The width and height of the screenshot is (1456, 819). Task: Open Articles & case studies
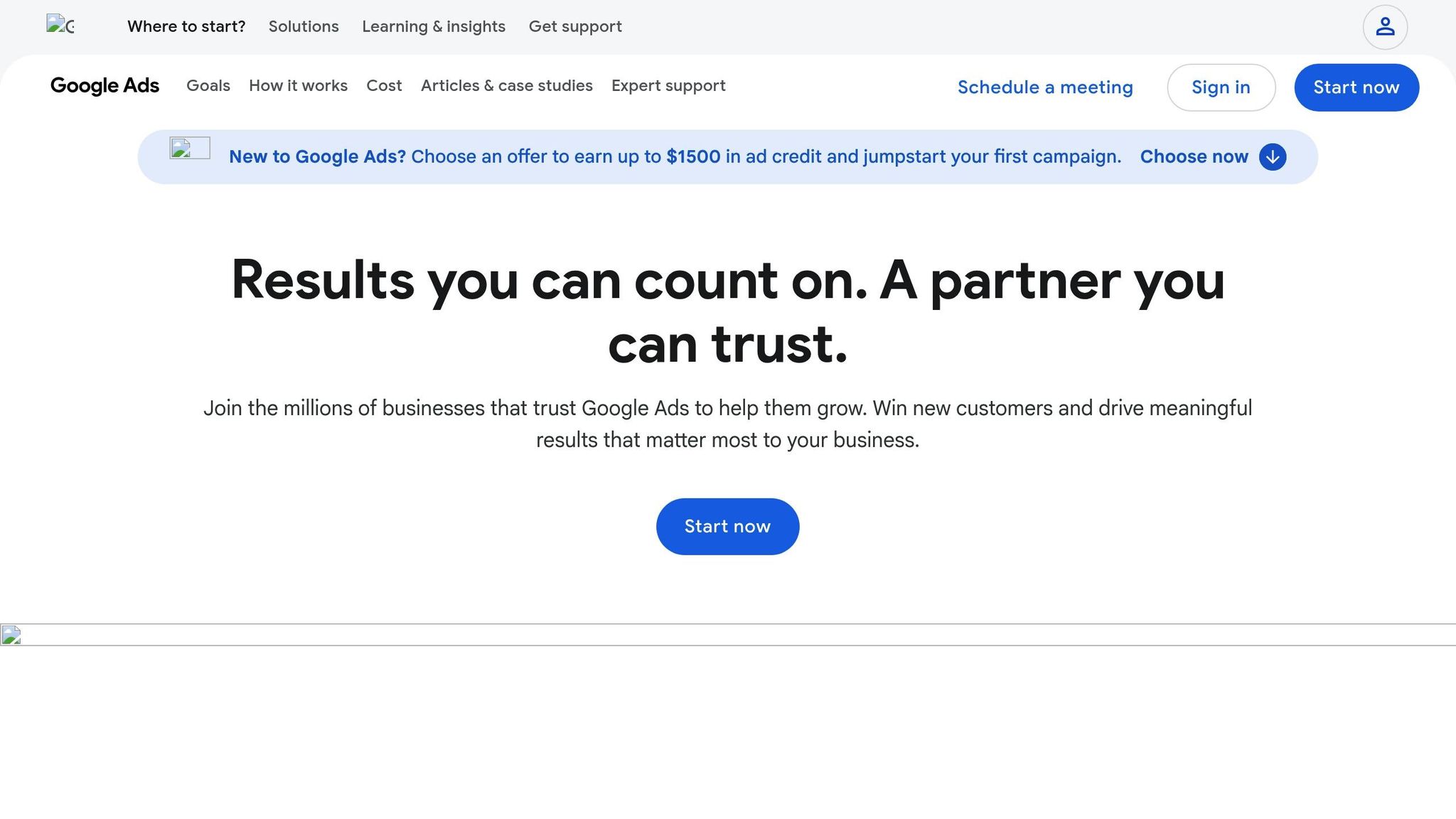click(x=506, y=86)
